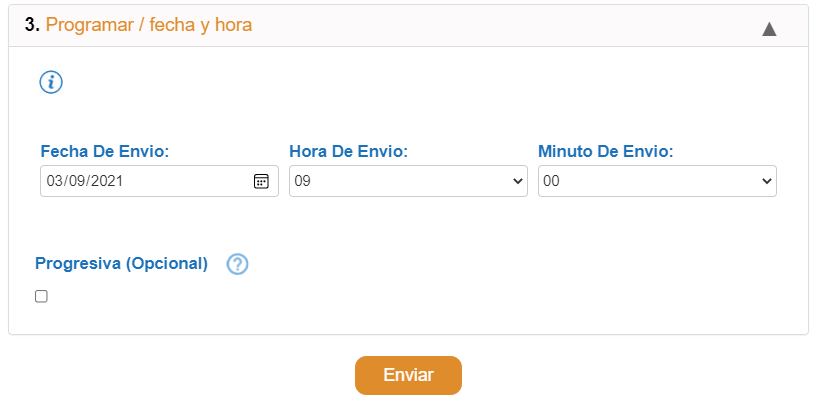Viewport: 817px width, 402px height.
Task: Click the Fecha De Envio label
Action: [105, 152]
